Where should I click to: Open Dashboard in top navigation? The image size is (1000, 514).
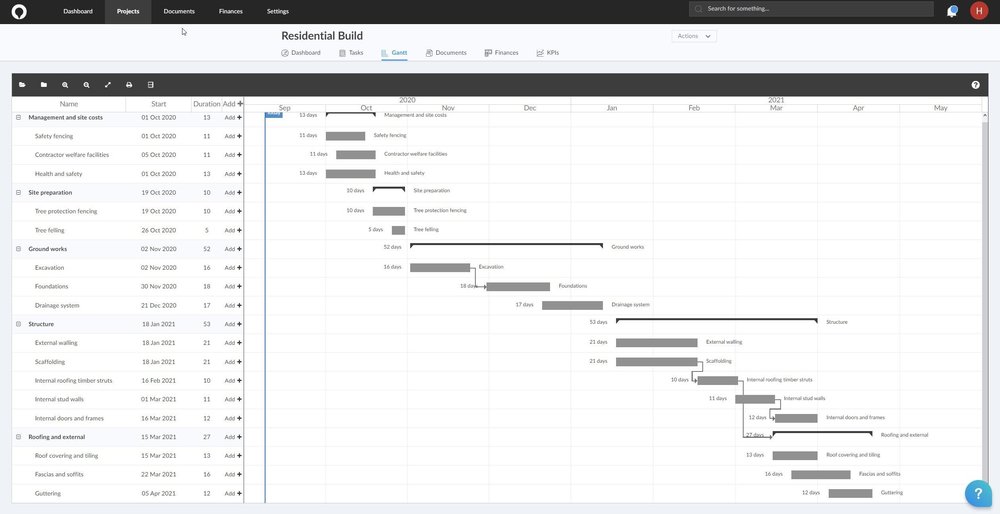pos(78,11)
